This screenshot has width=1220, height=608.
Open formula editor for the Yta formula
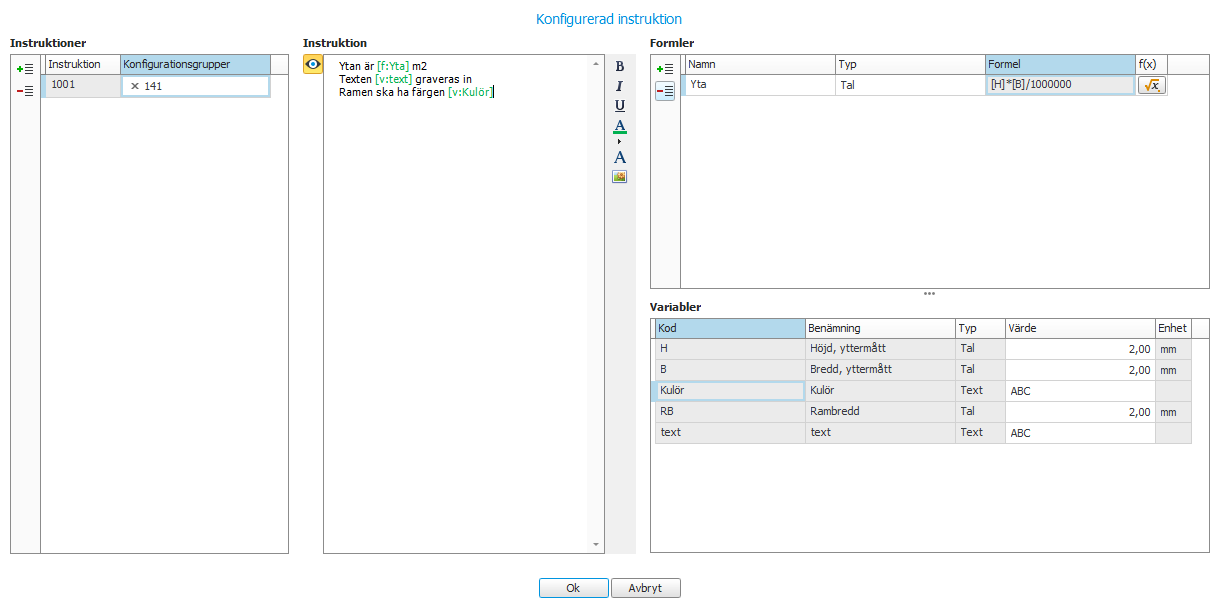(x=1151, y=86)
